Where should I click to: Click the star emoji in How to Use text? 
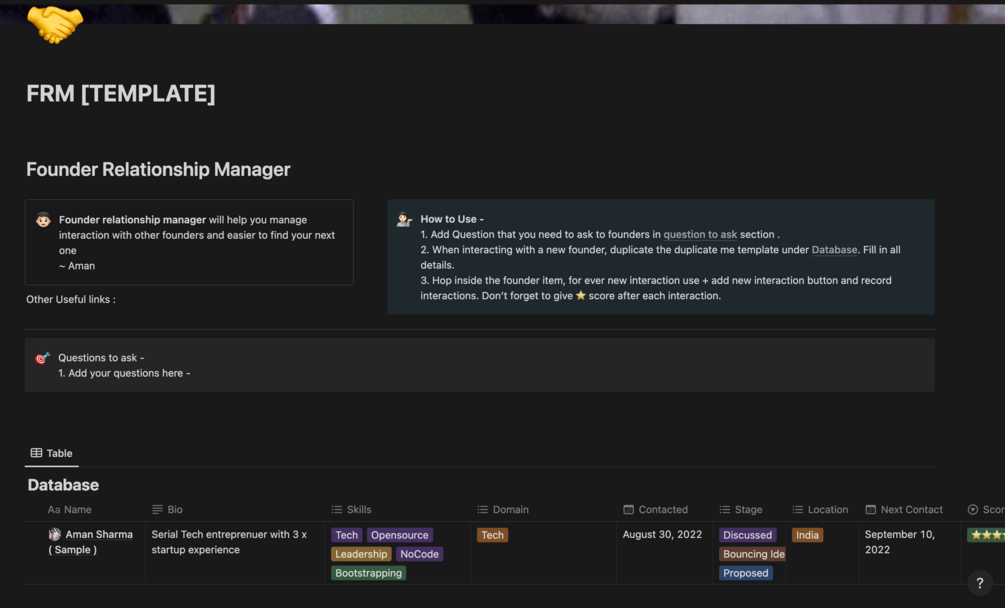click(581, 295)
